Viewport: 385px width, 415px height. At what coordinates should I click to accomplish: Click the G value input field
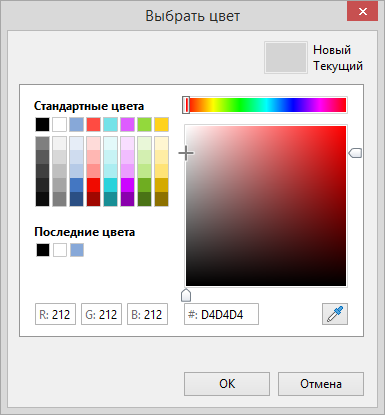pyautogui.click(x=101, y=314)
